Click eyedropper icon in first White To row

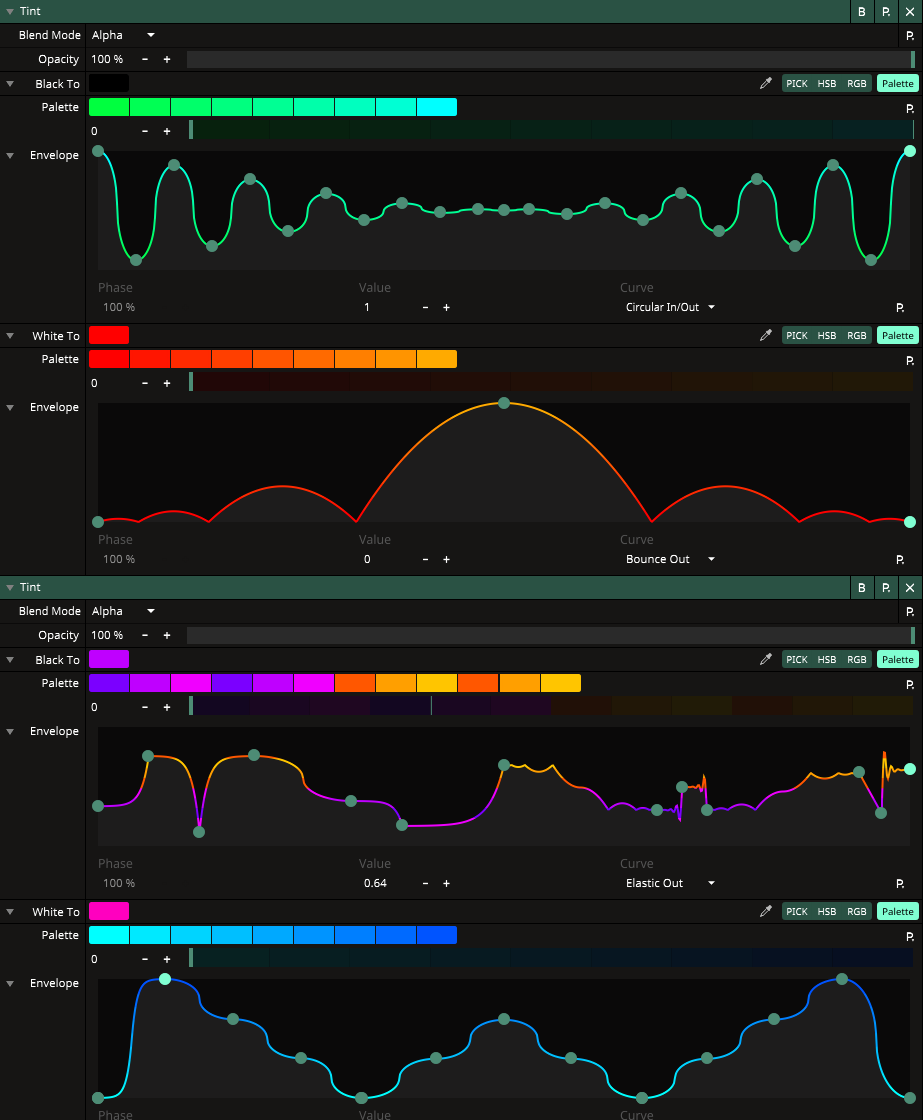pyautogui.click(x=766, y=336)
